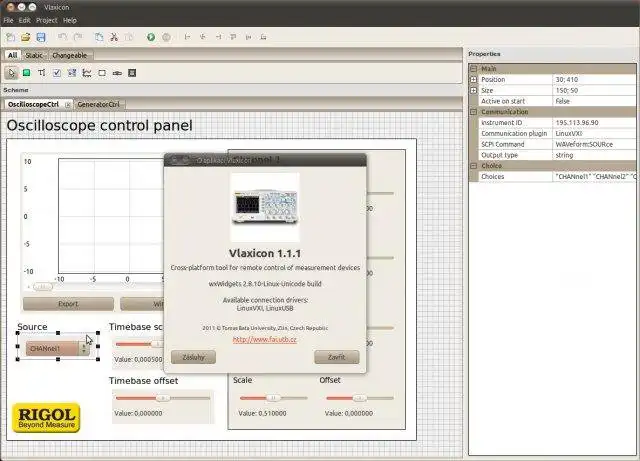The image size is (640, 461).
Task: Click the RIGOL Beyond Measure logo
Action: 46,418
